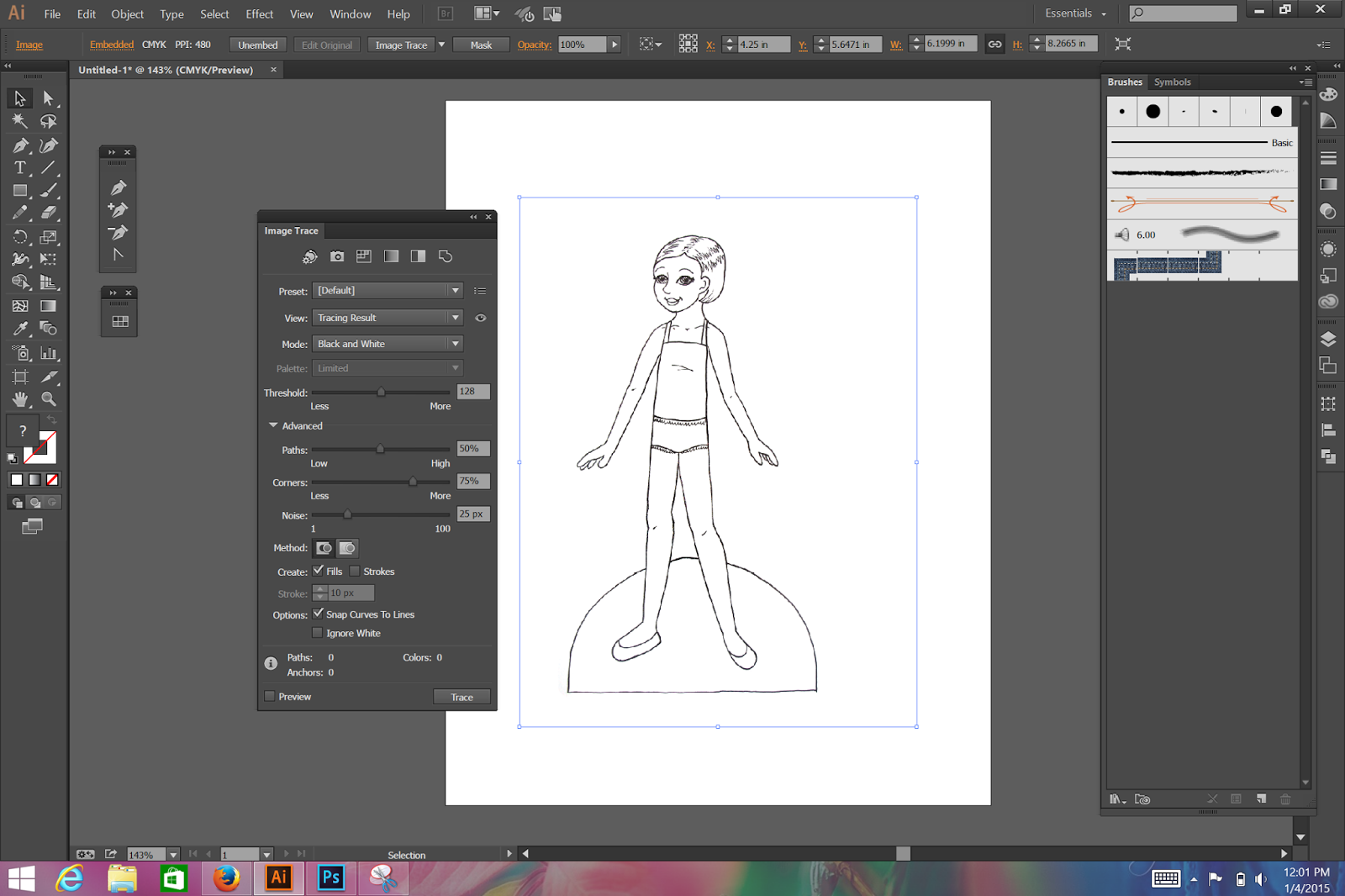Click the Mask button in control bar

point(481,45)
